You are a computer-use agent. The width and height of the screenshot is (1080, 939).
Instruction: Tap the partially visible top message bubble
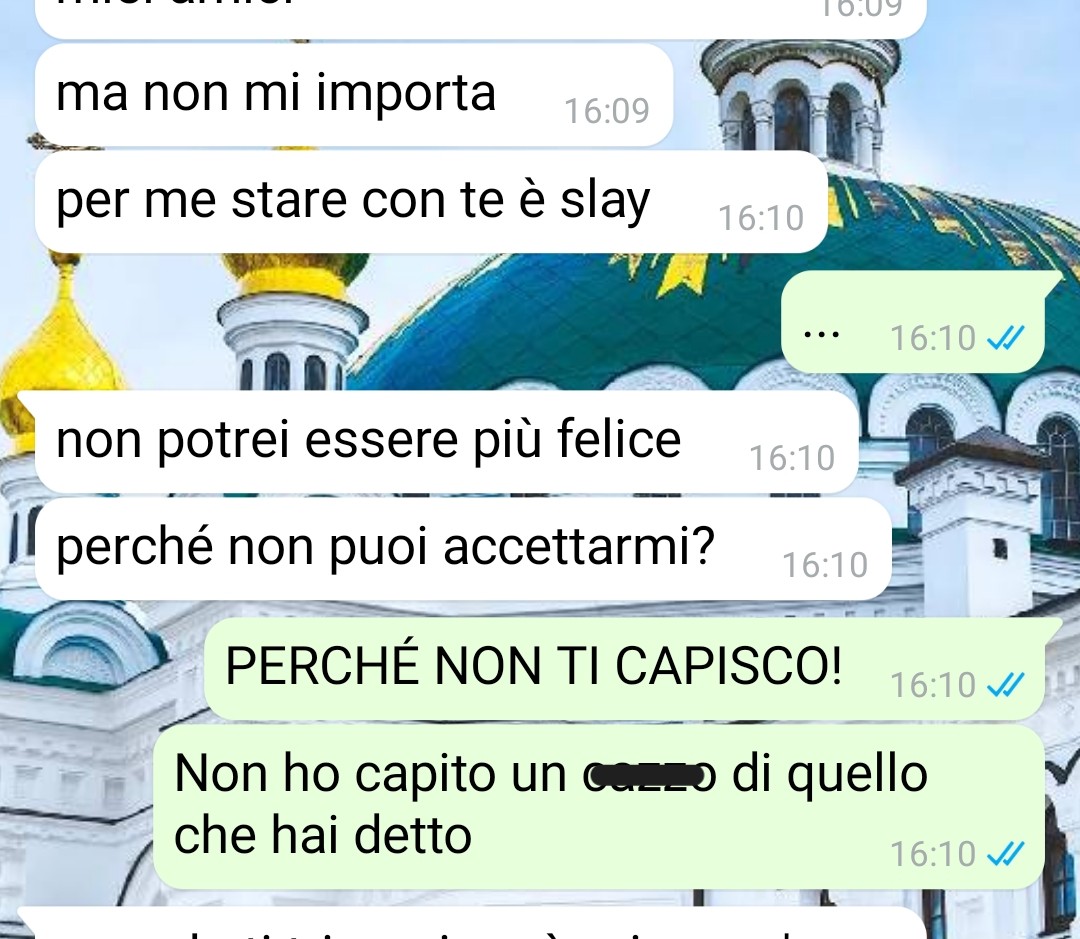(480, 18)
